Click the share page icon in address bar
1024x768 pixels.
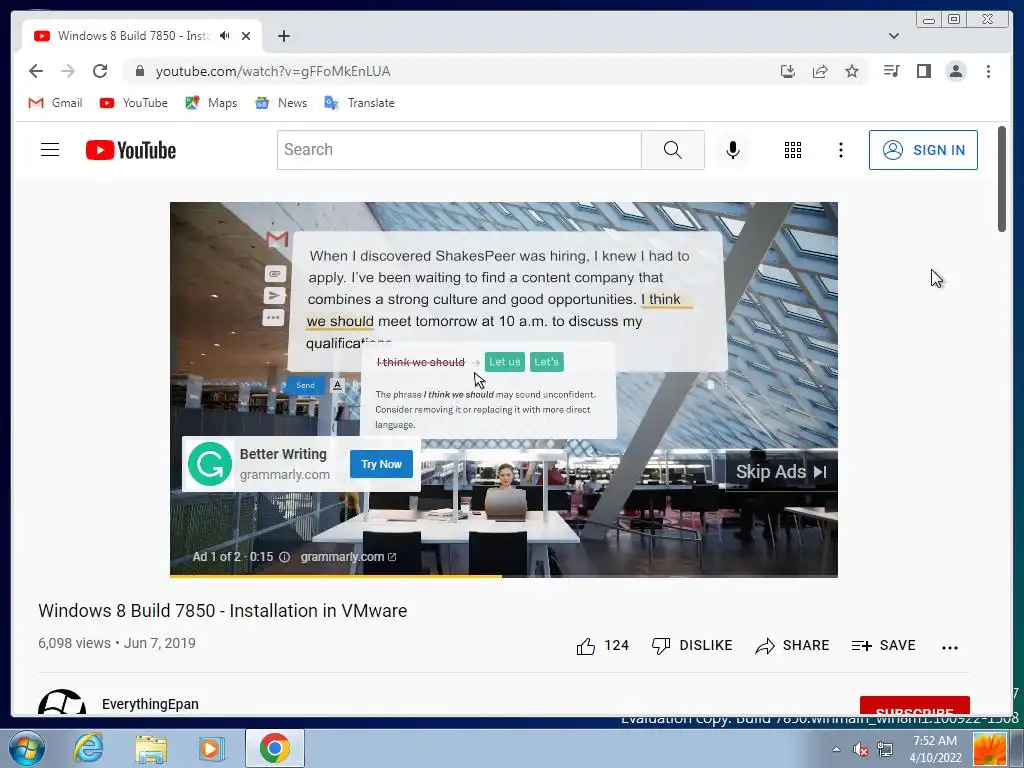pos(820,71)
